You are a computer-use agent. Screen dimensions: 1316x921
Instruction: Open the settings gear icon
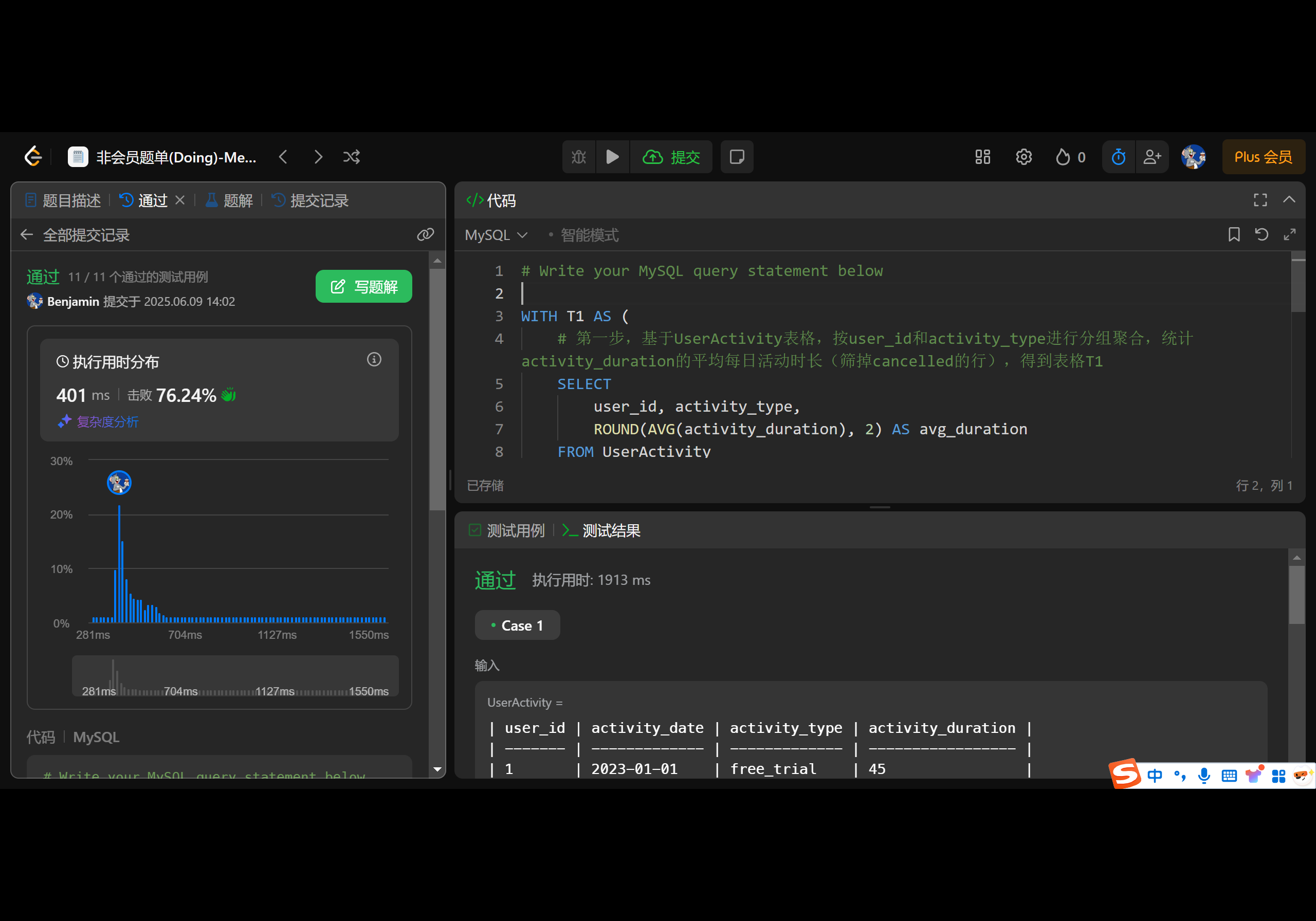coord(1023,156)
